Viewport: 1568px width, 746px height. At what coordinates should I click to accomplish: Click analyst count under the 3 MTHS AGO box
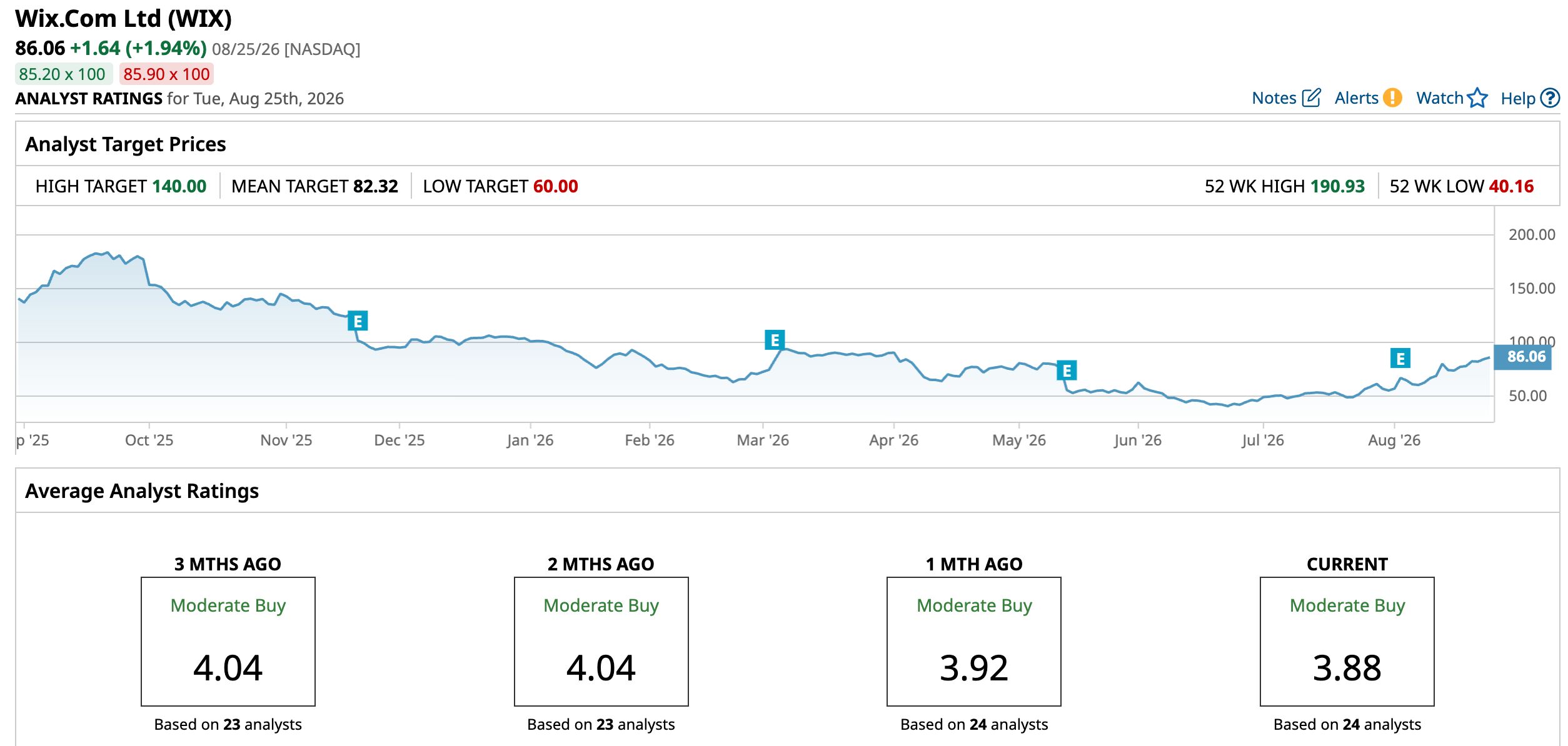[228, 725]
